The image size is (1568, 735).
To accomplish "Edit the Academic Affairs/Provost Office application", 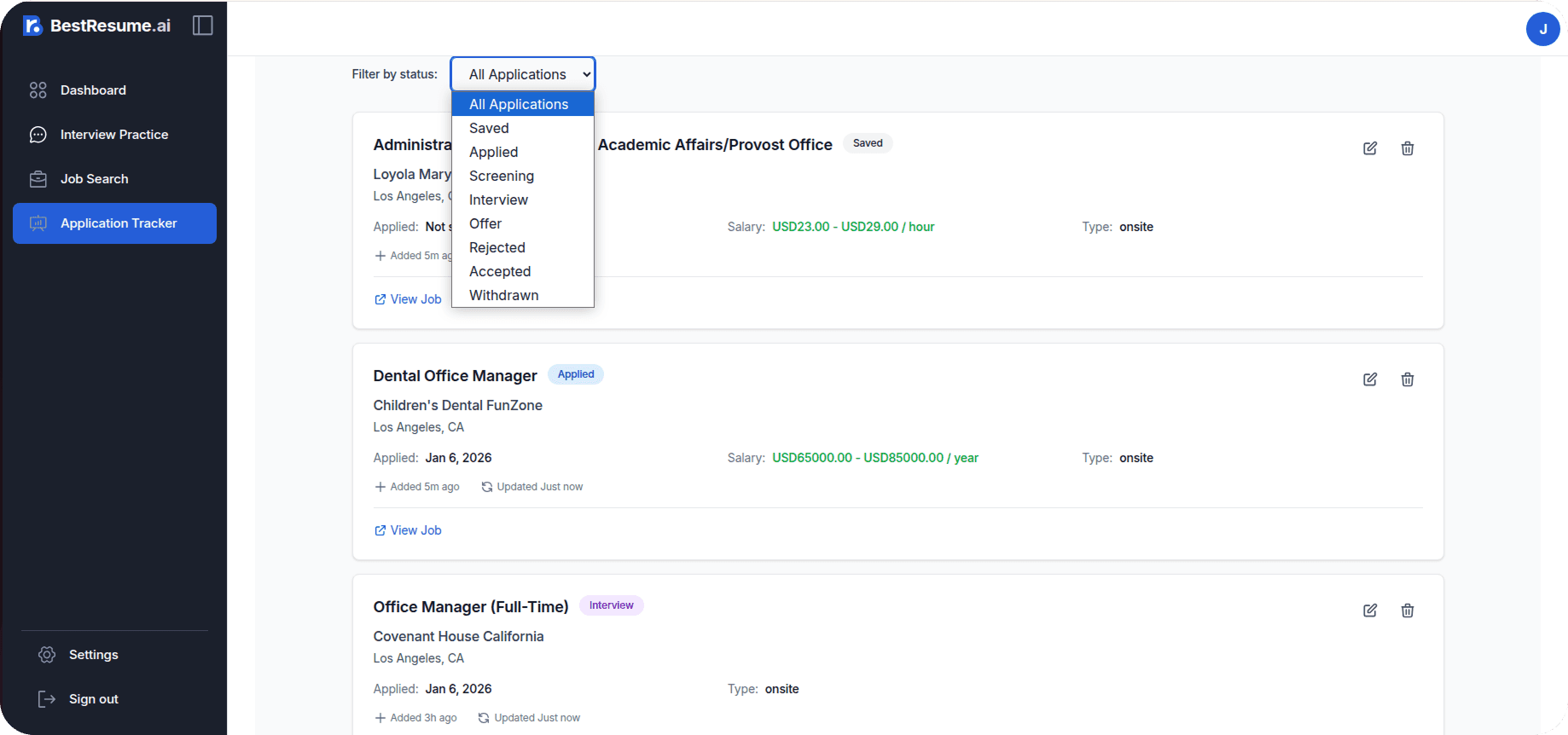I will [1370, 148].
